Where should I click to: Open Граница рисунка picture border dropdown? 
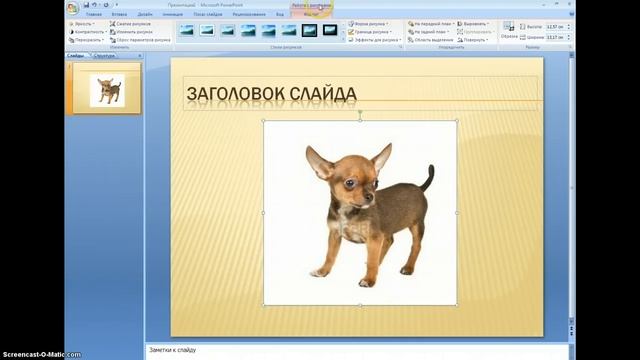(370, 32)
